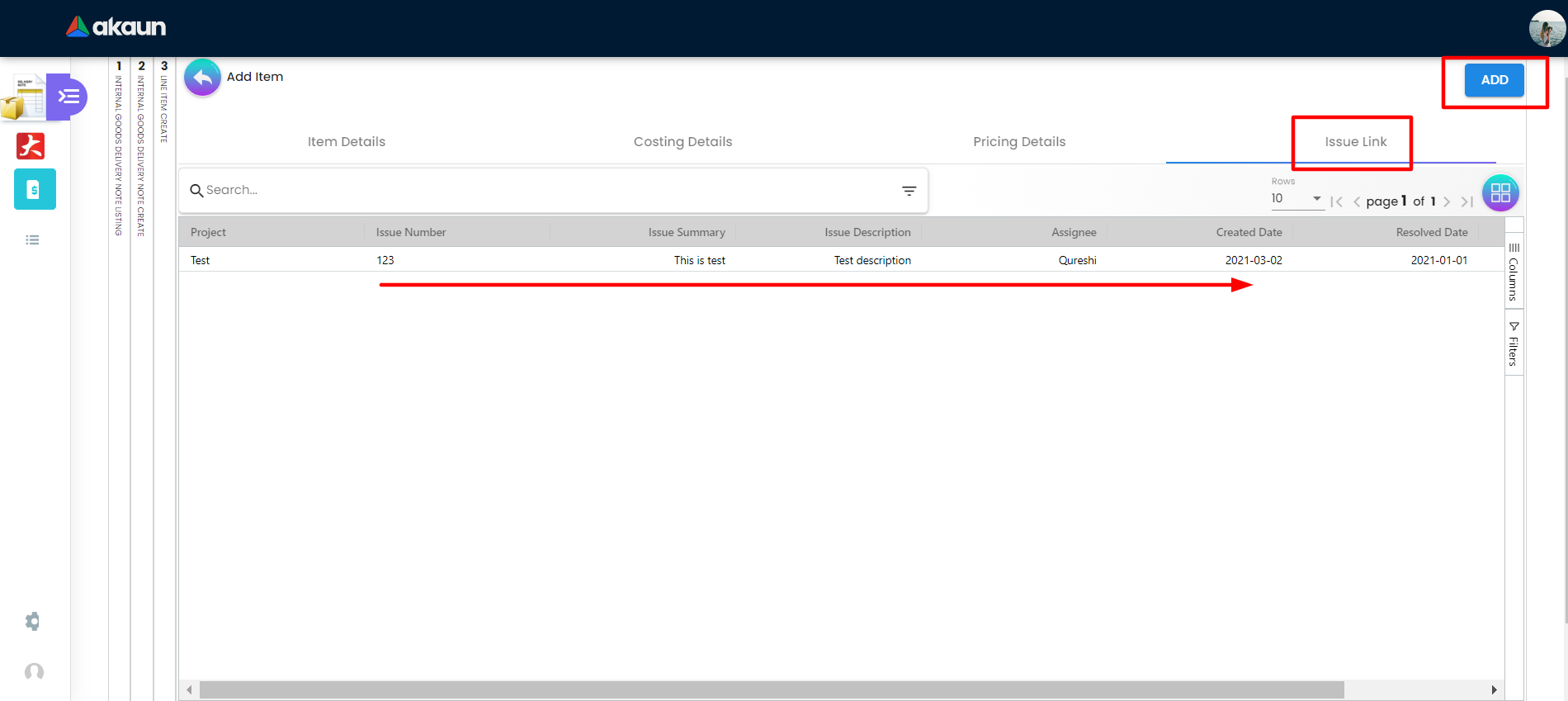The image size is (1568, 701).
Task: Open the Rows per page dropdown
Action: [x=1296, y=199]
